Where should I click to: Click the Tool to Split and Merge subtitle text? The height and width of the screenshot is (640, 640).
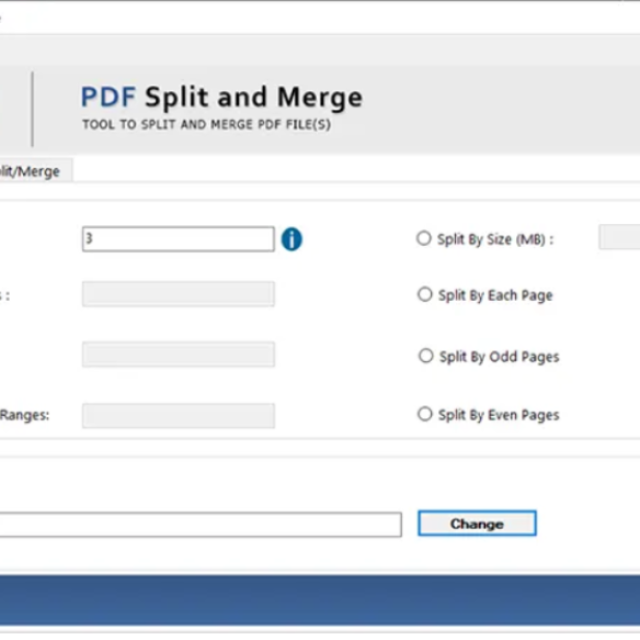point(205,125)
